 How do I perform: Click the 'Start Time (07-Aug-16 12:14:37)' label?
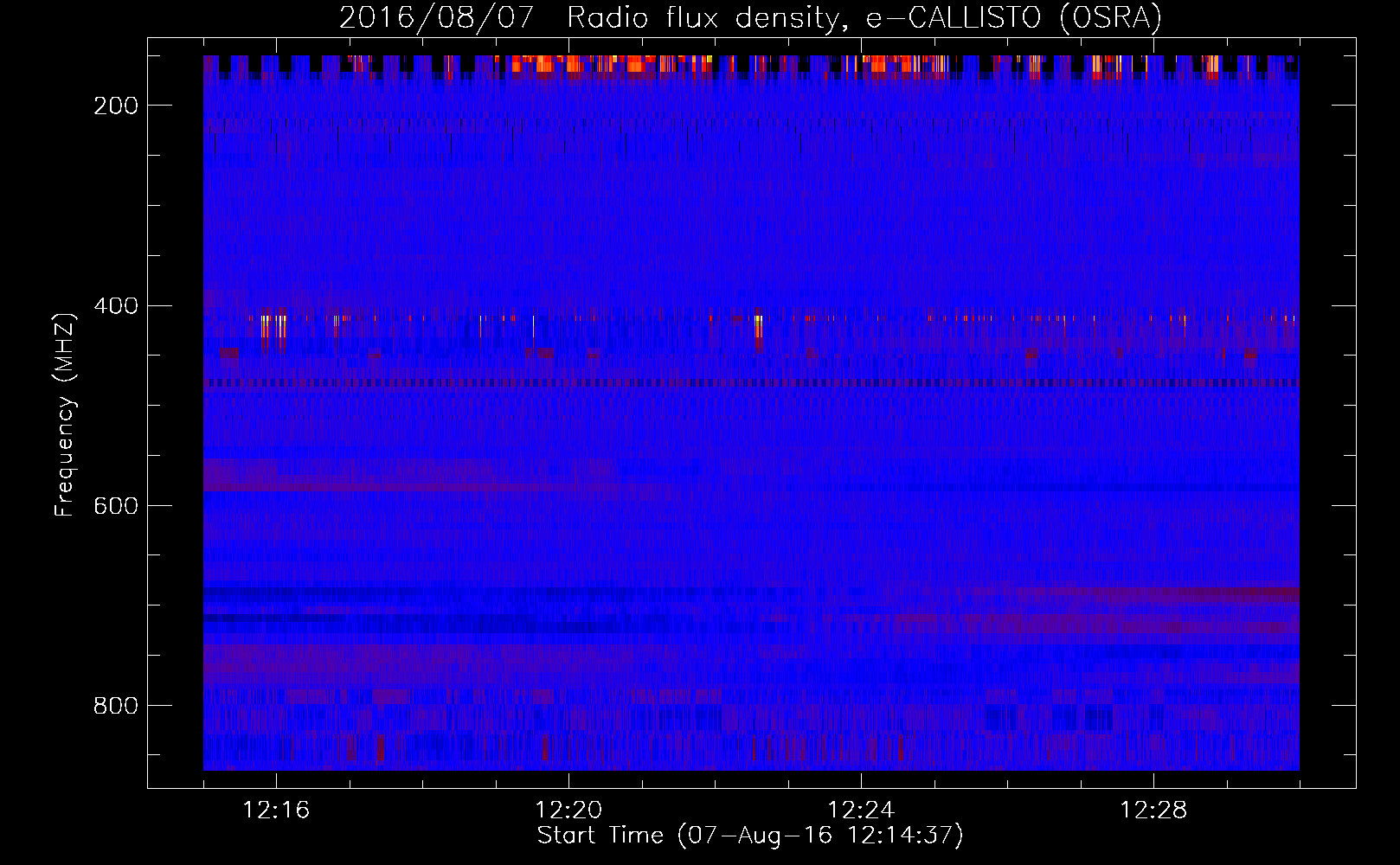[x=750, y=836]
